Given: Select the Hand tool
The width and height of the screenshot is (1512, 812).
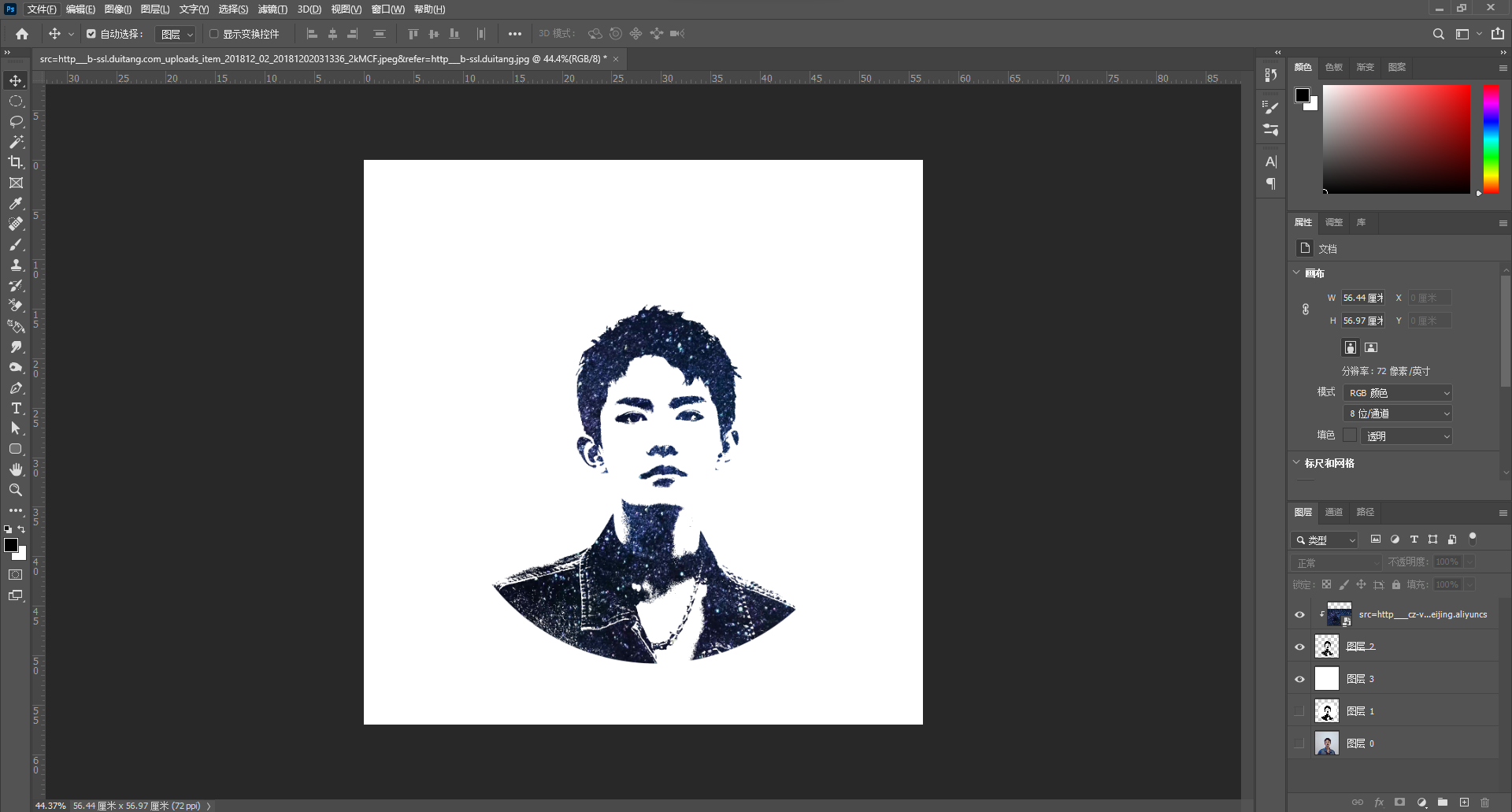Looking at the screenshot, I should (16, 469).
